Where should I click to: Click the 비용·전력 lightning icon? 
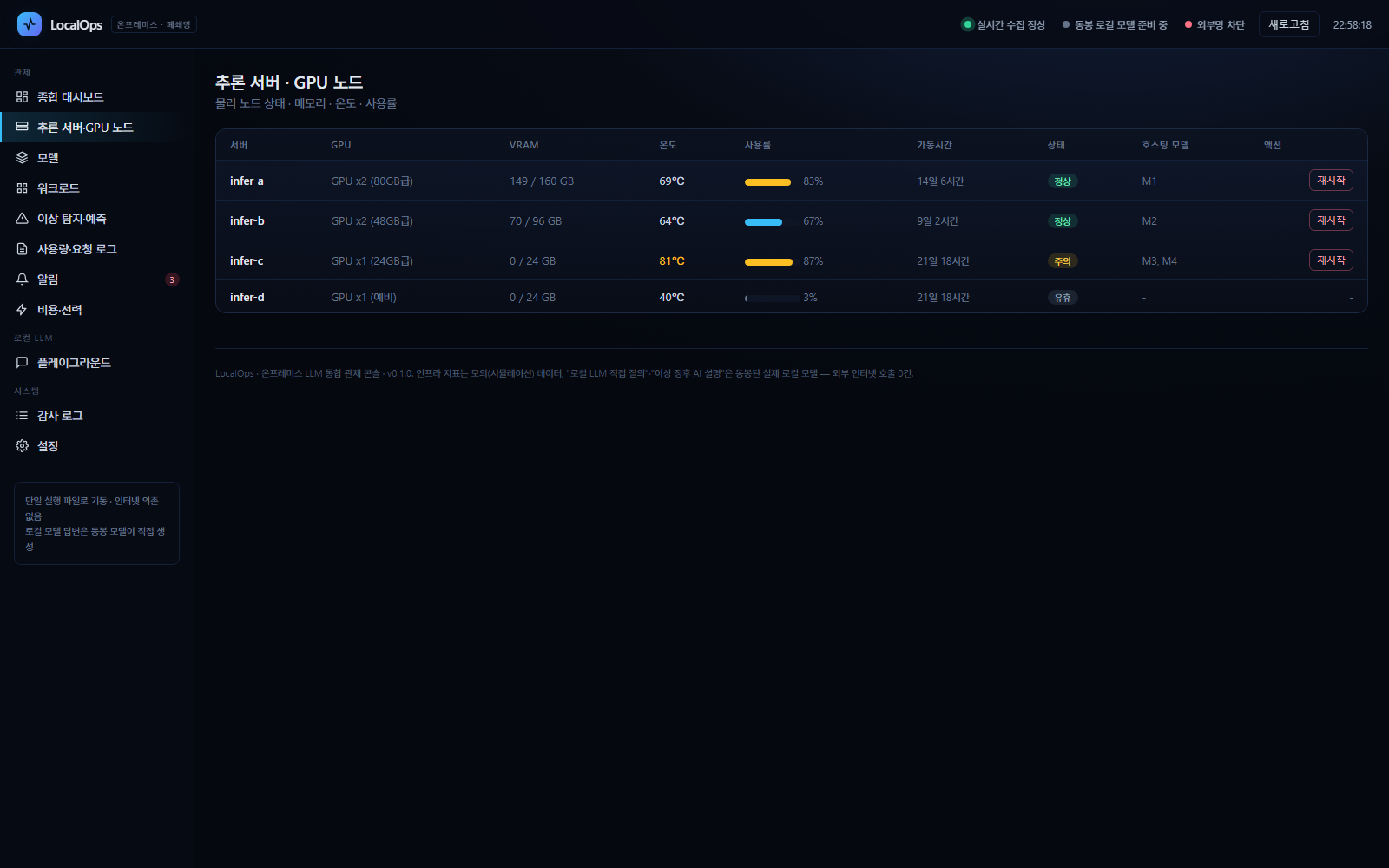(x=23, y=310)
